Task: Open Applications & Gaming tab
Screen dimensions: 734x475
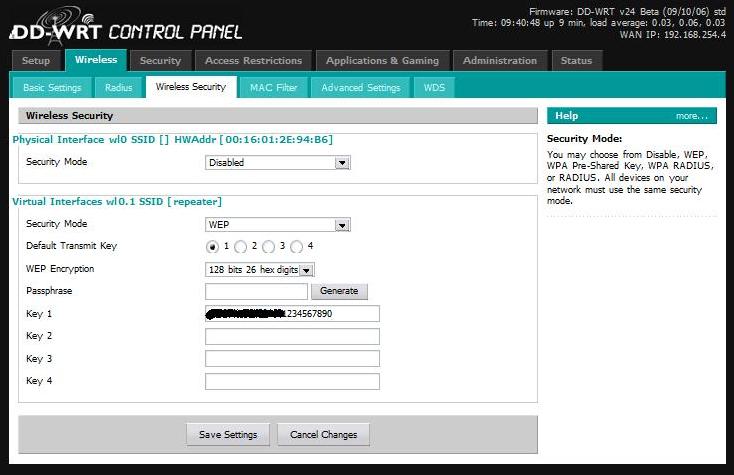Action: tap(382, 60)
